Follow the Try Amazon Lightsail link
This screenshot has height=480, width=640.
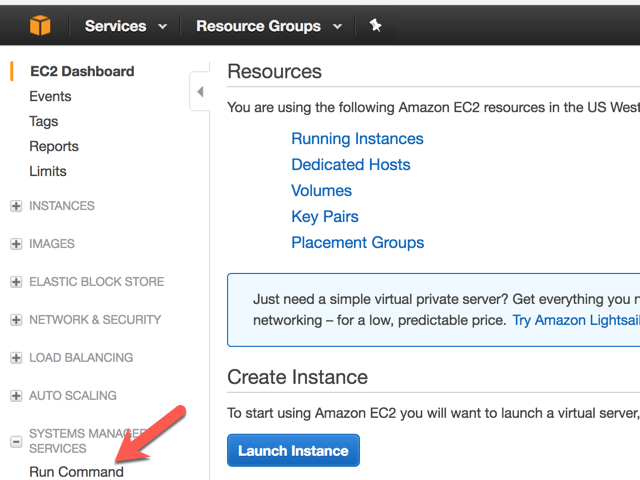tap(575, 320)
